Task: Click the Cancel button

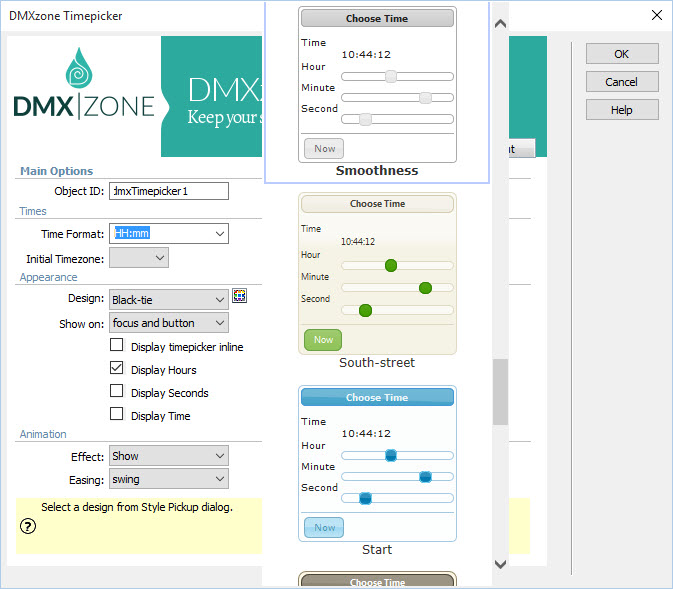Action: pyautogui.click(x=622, y=82)
